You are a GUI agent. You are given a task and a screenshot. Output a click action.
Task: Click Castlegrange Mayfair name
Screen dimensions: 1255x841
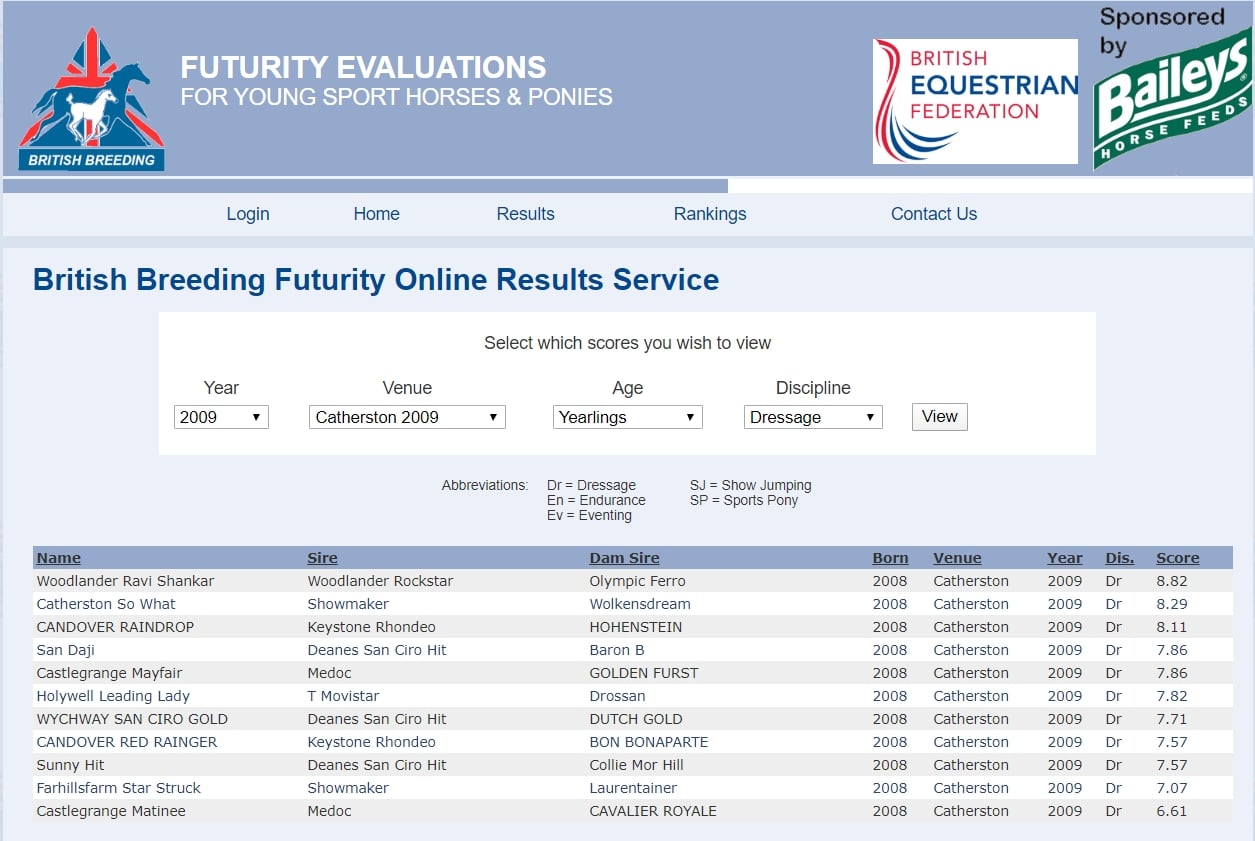pyautogui.click(x=109, y=673)
